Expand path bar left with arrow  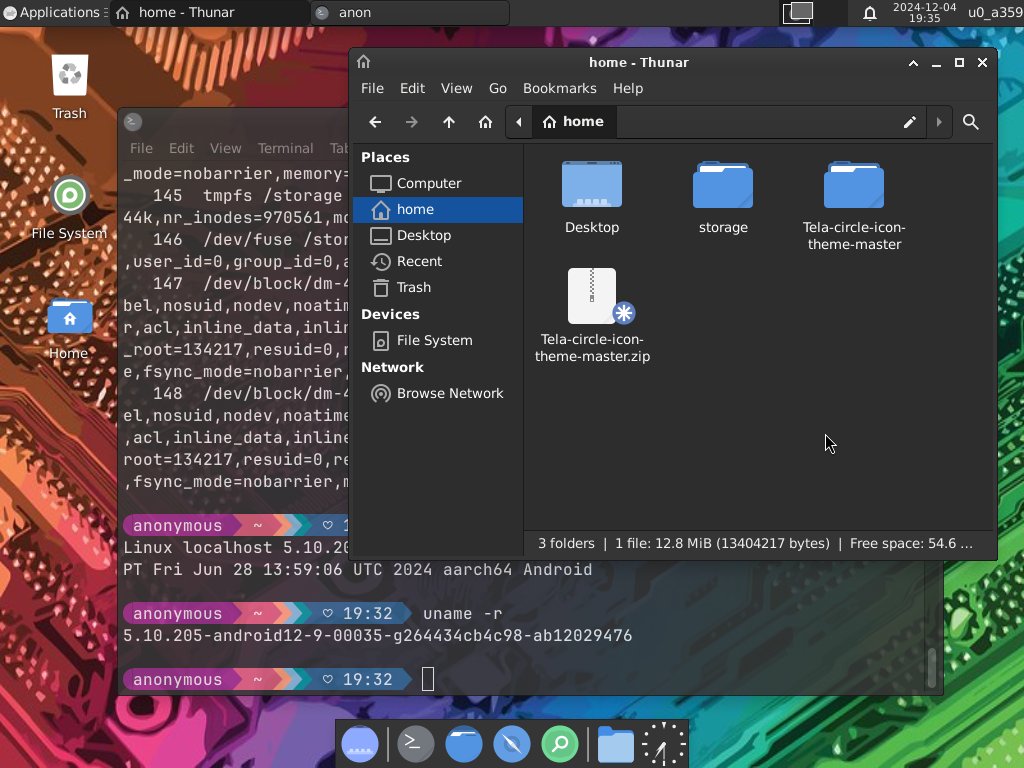(519, 122)
